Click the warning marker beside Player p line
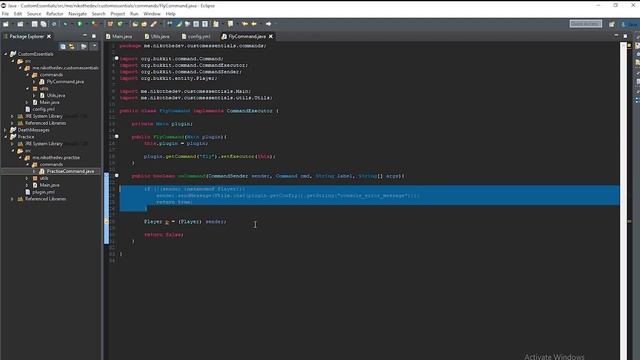This screenshot has width=640, height=360. click(x=107, y=222)
